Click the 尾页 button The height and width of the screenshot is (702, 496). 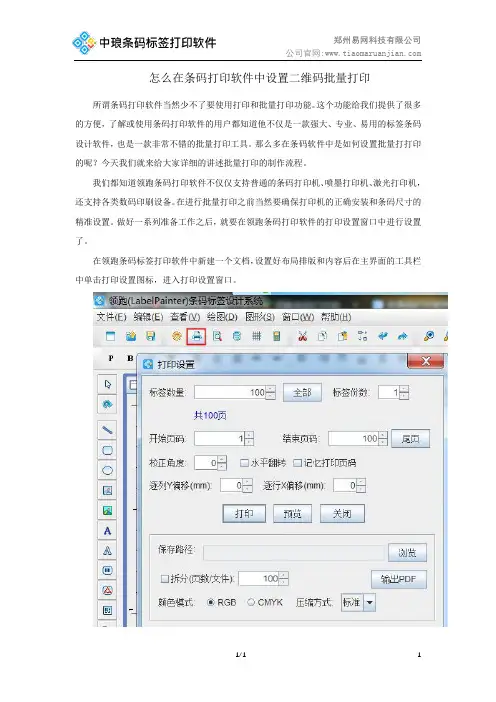click(410, 439)
